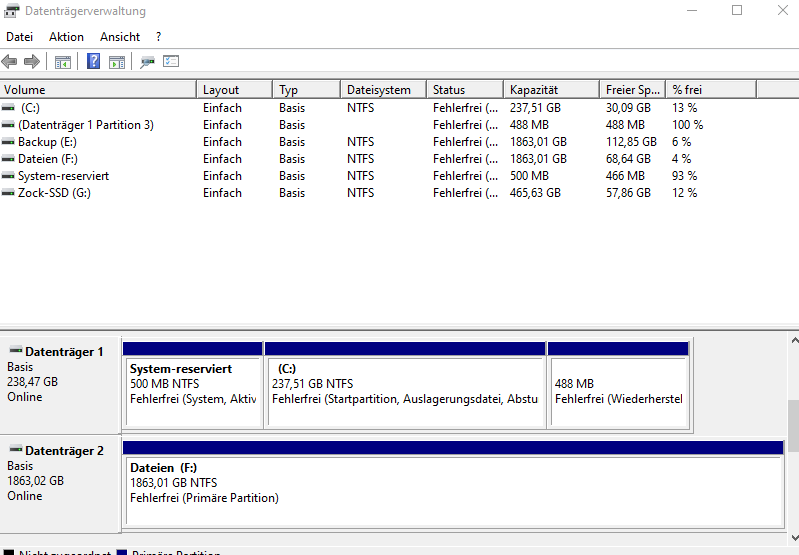Click the scroll up arrow of disk pane
Image resolution: width=799 pixels, height=555 pixels.
pos(794,340)
